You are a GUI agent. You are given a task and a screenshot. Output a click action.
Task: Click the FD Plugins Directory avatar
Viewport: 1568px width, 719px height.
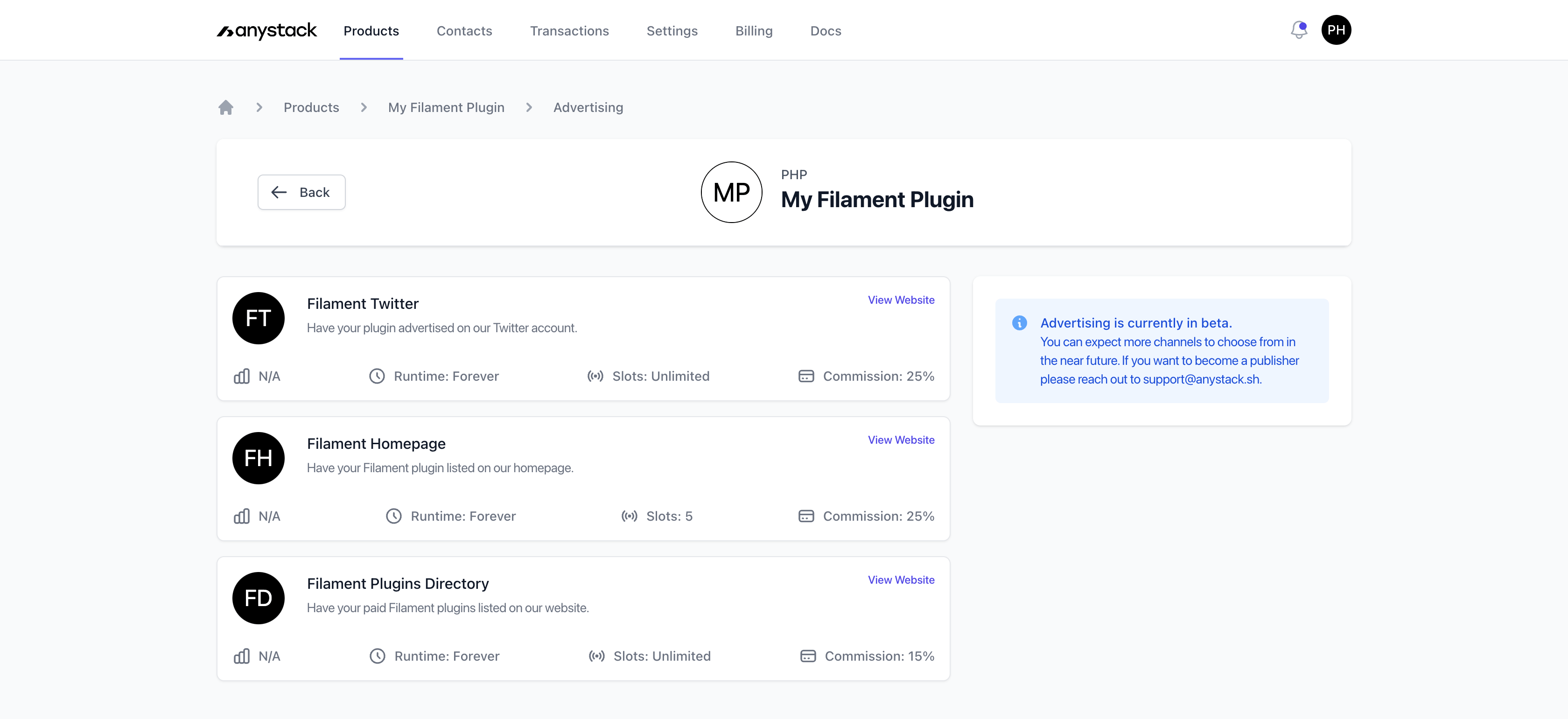(258, 599)
